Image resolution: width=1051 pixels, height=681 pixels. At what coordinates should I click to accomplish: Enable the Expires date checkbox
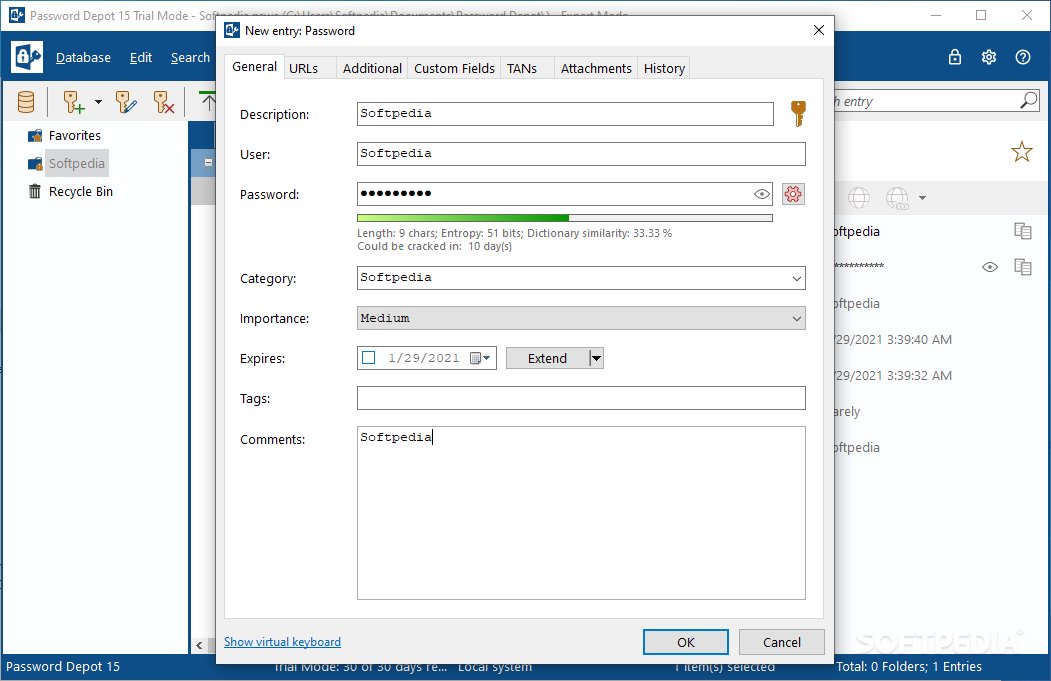(369, 358)
